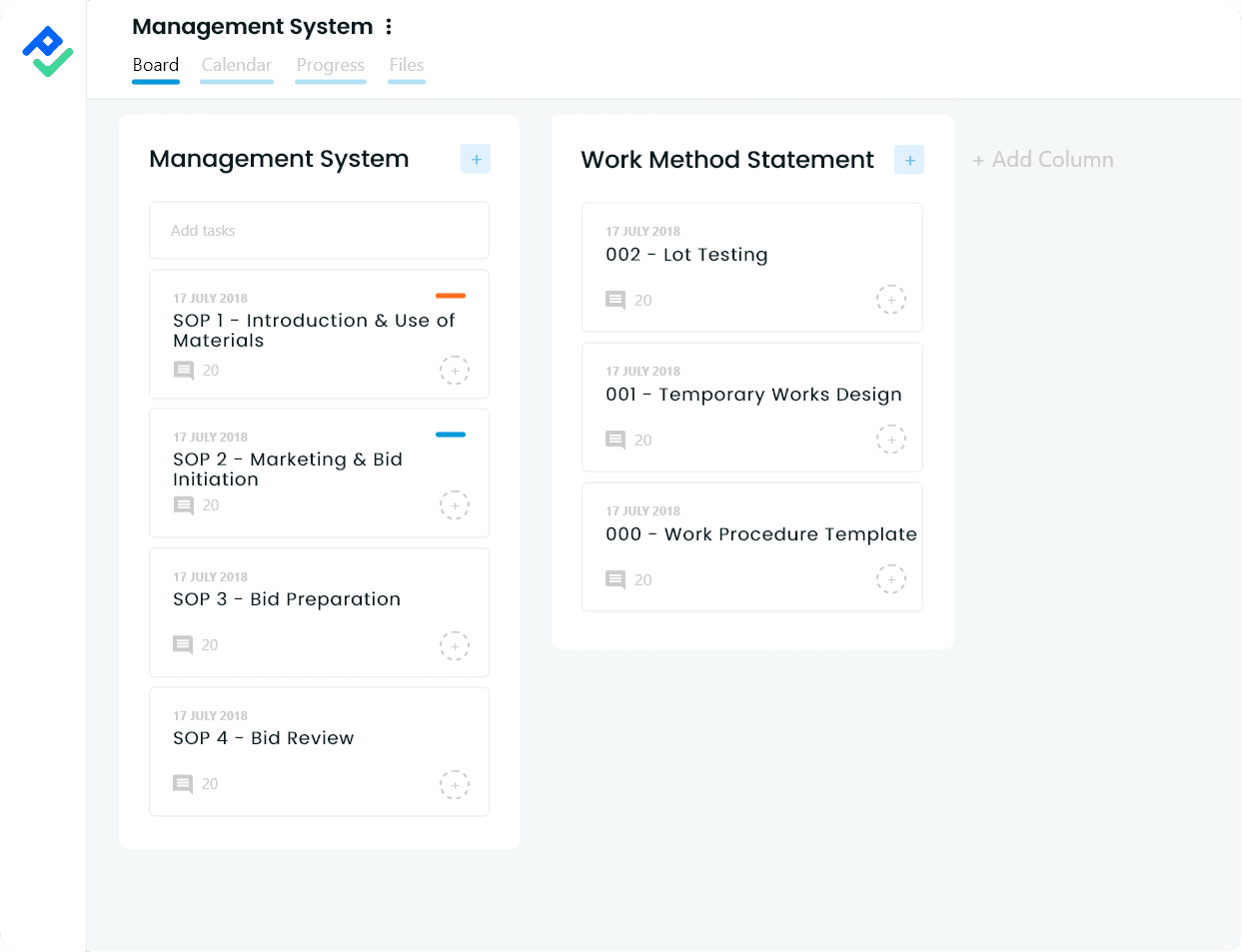Click the Work Method Statement column heading
This screenshot has width=1242, height=952.
[x=727, y=160]
